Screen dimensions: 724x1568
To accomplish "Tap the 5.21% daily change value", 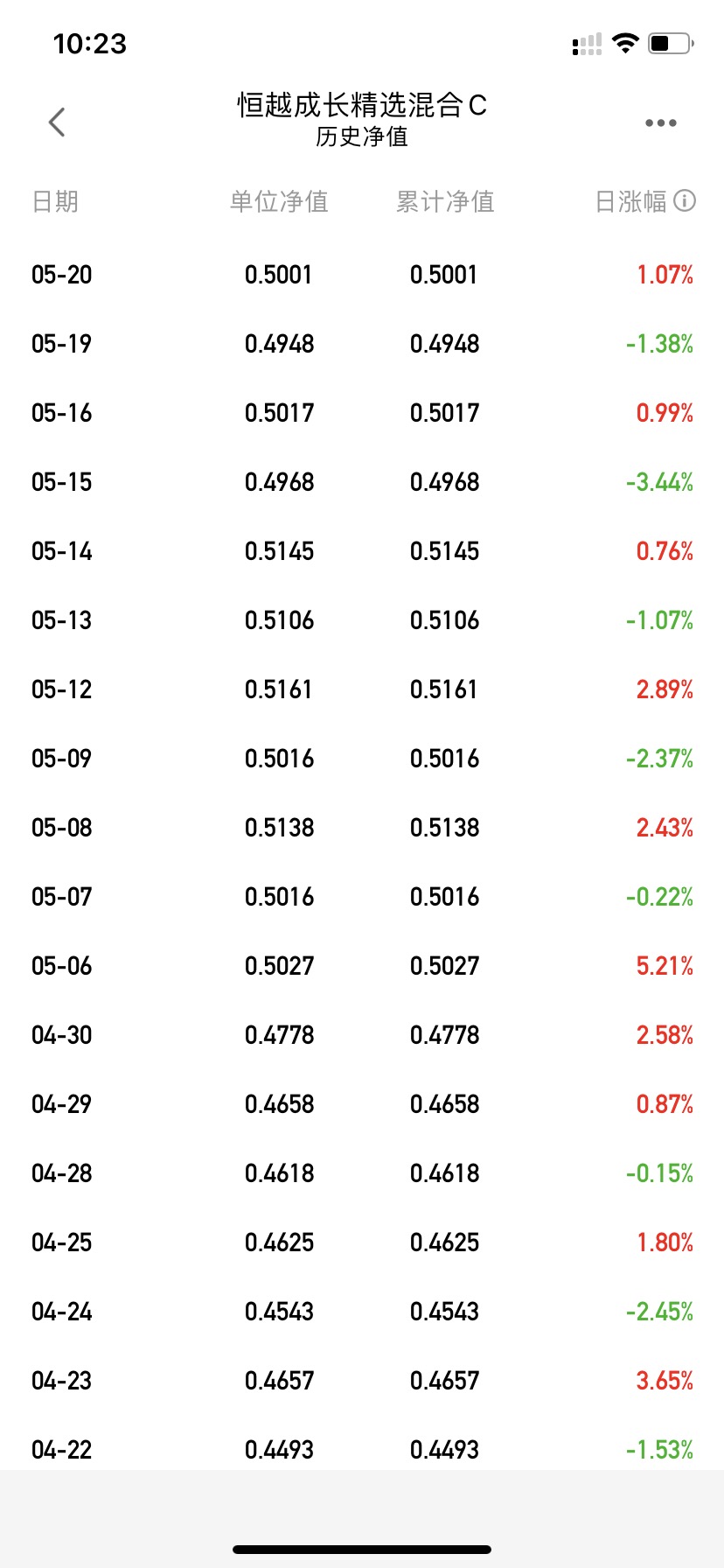I will point(665,966).
